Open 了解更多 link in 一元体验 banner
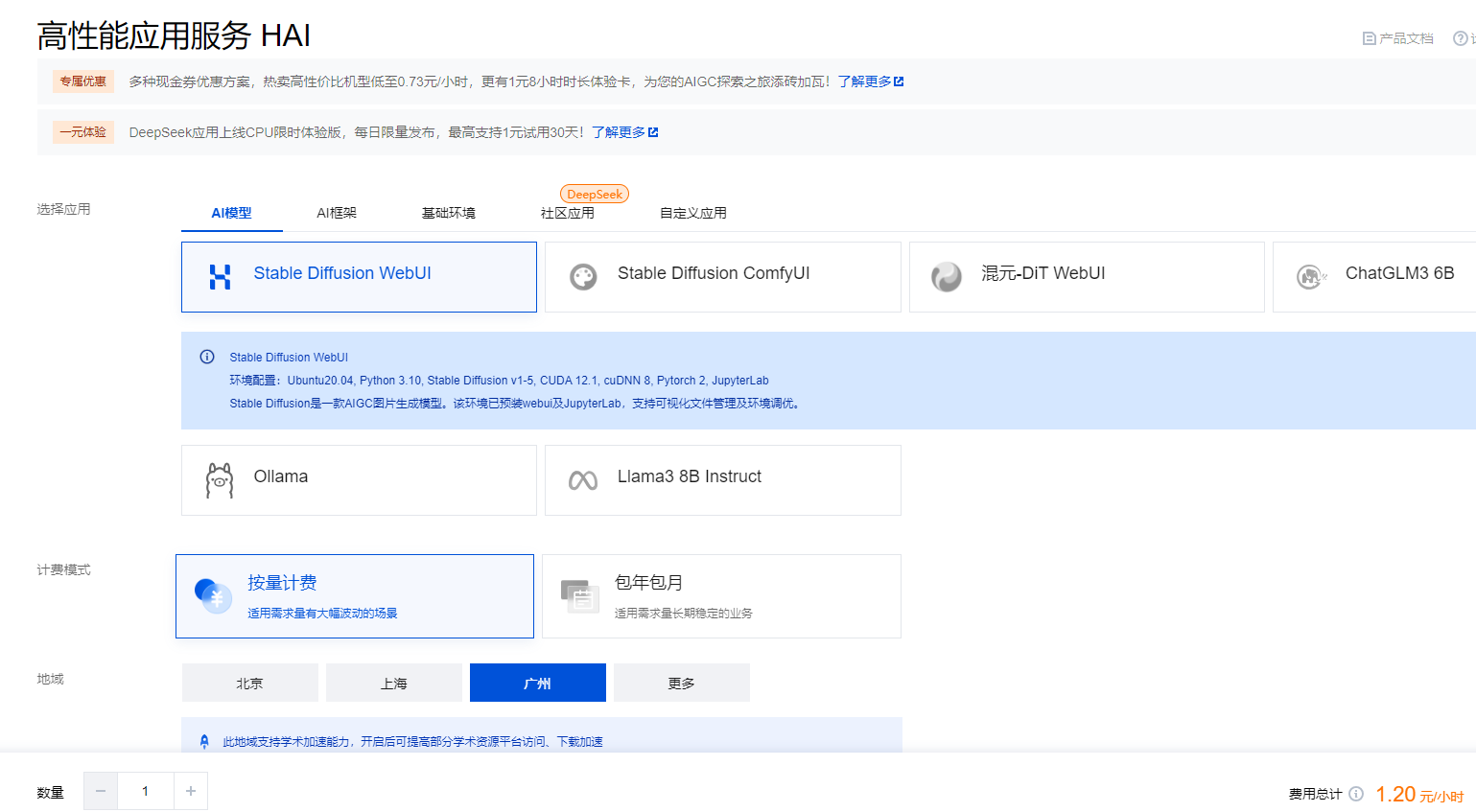The height and width of the screenshot is (812, 1476). pyautogui.click(x=624, y=132)
